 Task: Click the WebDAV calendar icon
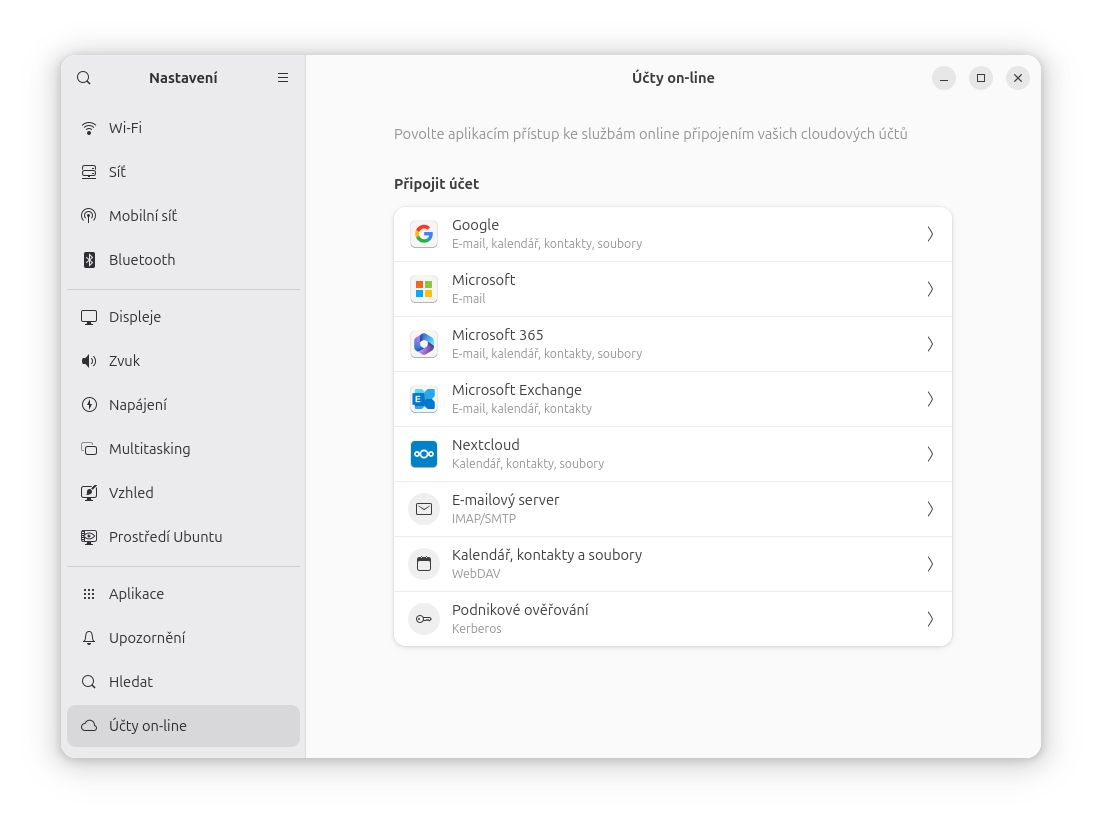point(424,564)
